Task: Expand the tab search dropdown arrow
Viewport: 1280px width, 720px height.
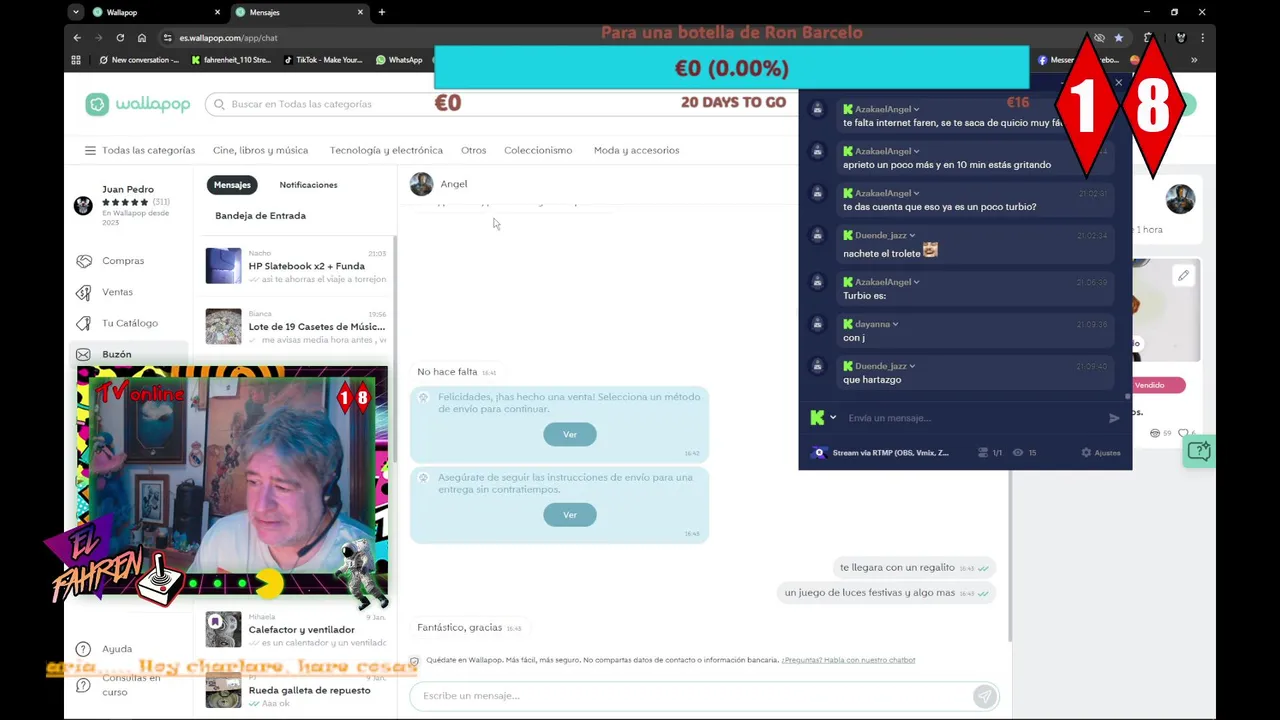Action: (x=76, y=12)
